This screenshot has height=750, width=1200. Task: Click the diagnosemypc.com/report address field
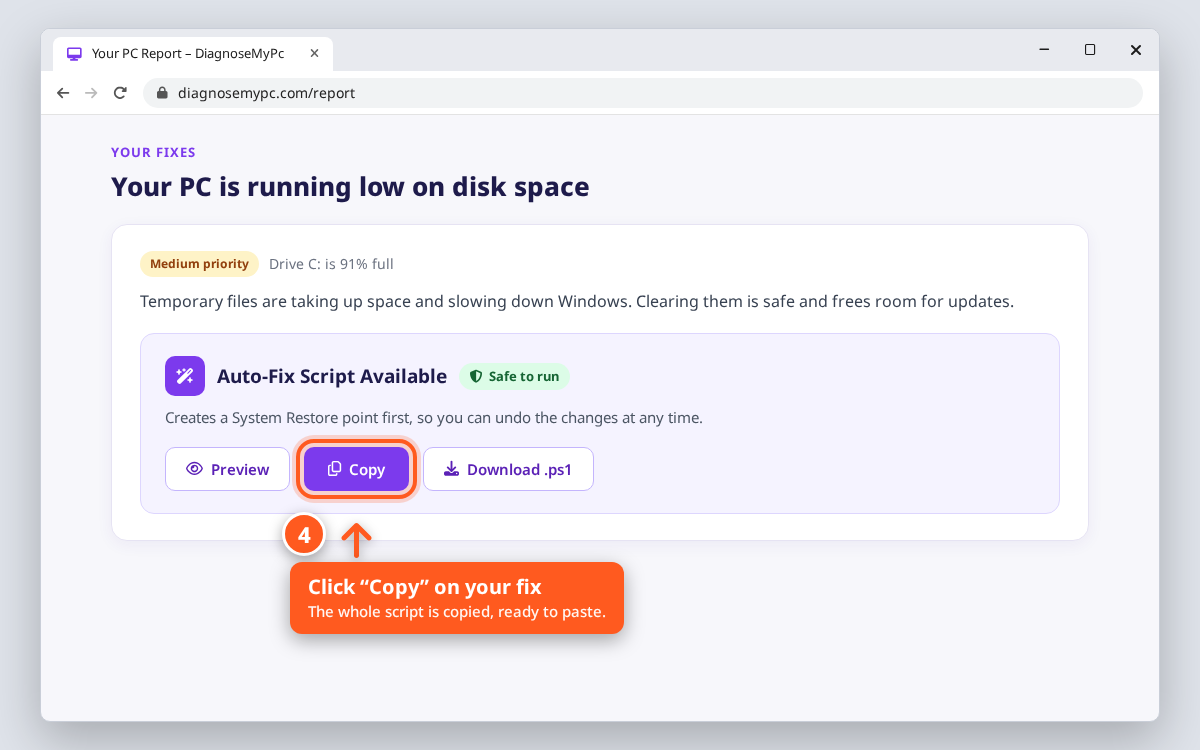[643, 93]
